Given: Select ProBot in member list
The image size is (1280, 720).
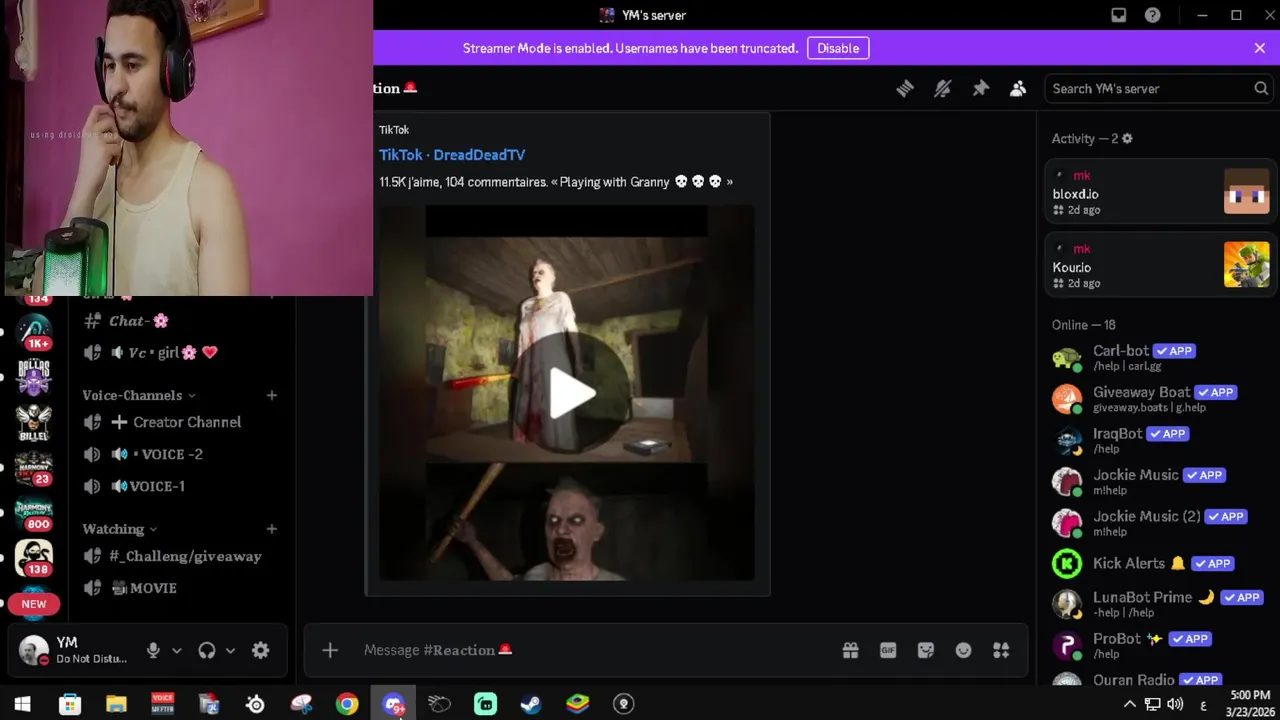Looking at the screenshot, I should pyautogui.click(x=1161, y=645).
